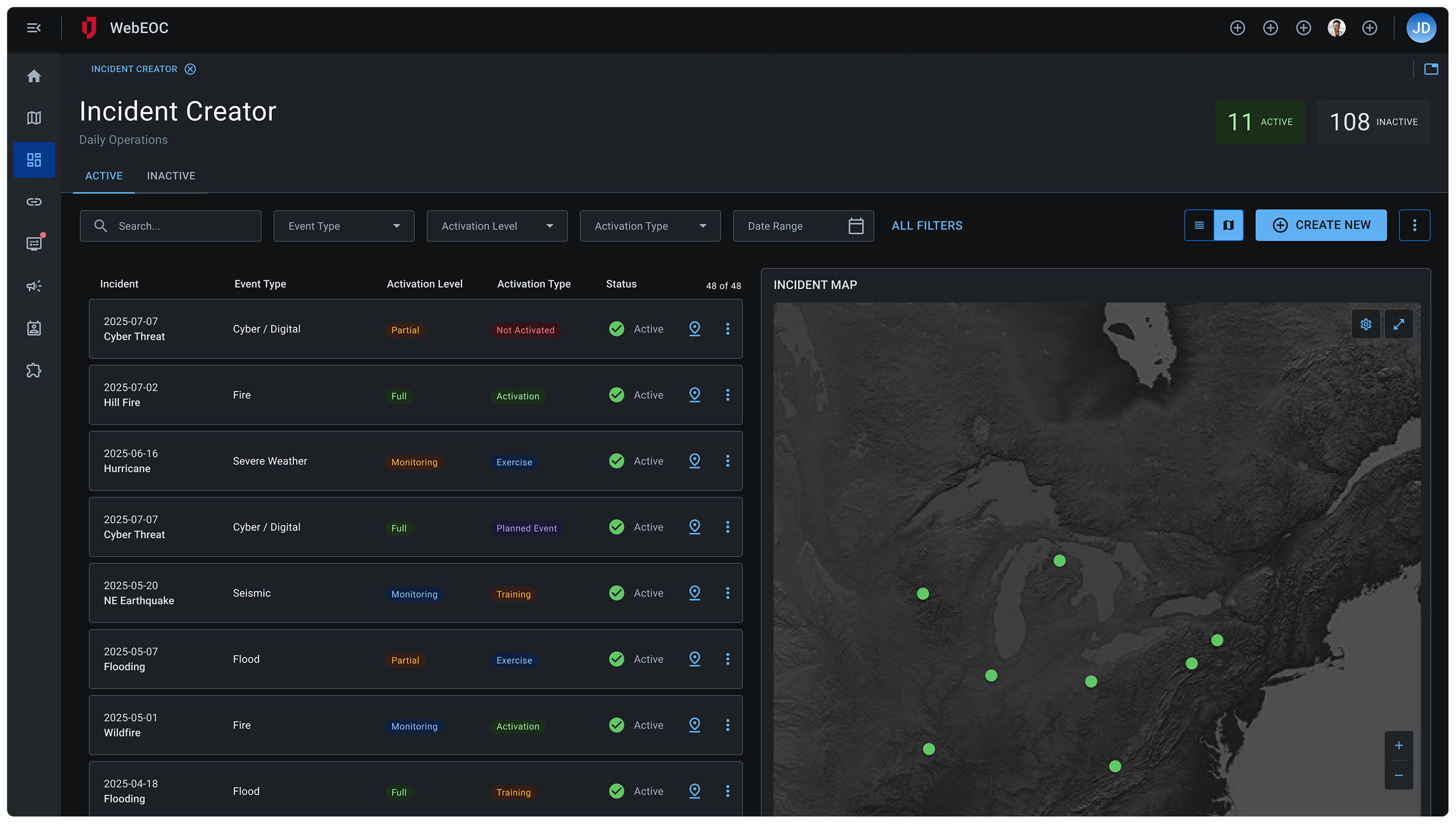Open map settings gear icon
Image resolution: width=1456 pixels, height=824 pixels.
click(1366, 324)
